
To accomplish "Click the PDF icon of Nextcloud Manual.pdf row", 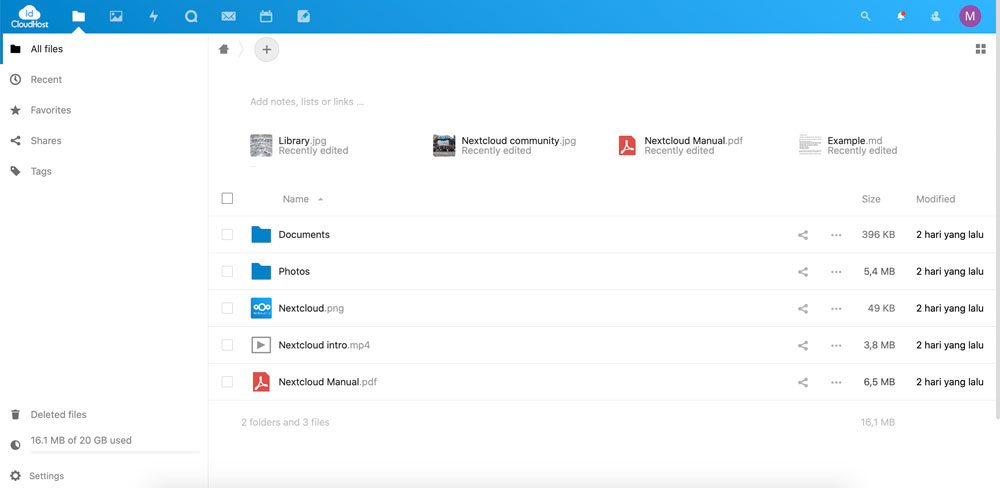I will tap(261, 383).
